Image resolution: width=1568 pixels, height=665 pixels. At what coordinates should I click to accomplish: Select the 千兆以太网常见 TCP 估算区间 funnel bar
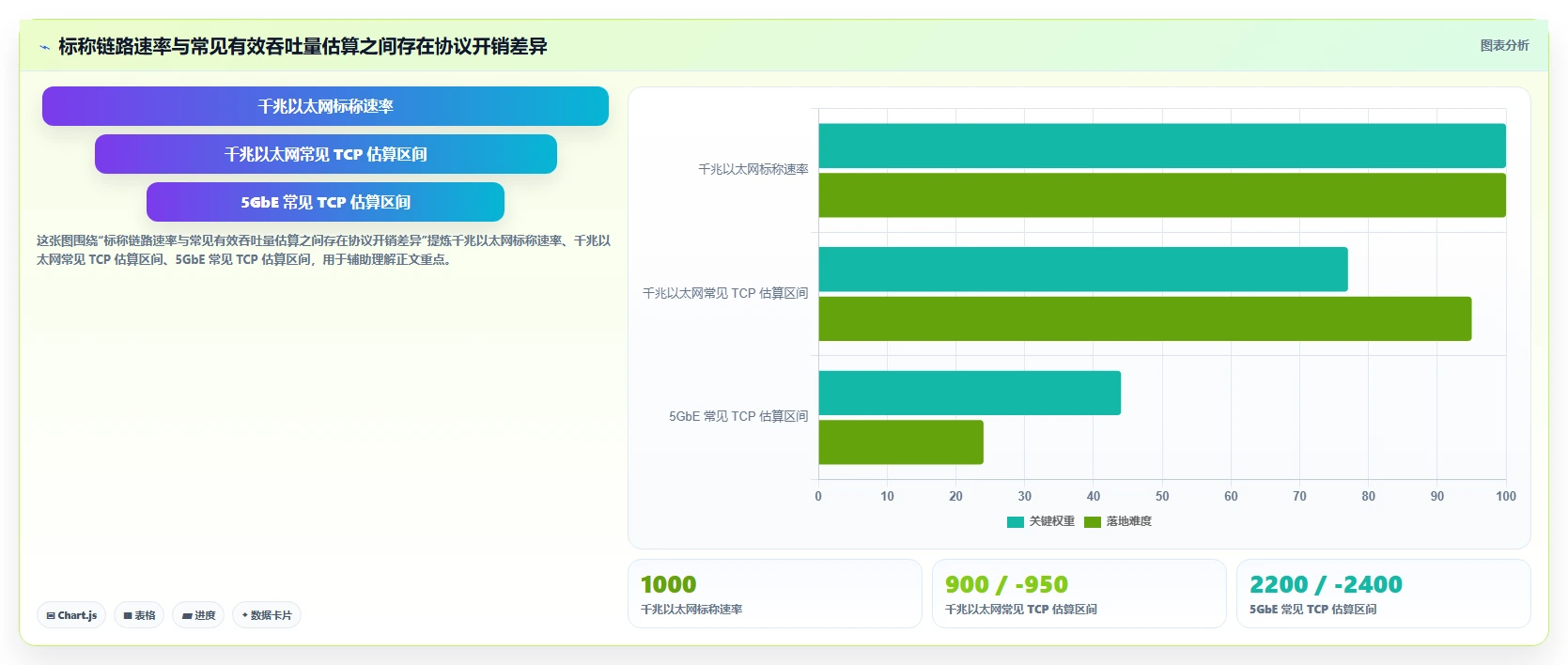[x=325, y=154]
